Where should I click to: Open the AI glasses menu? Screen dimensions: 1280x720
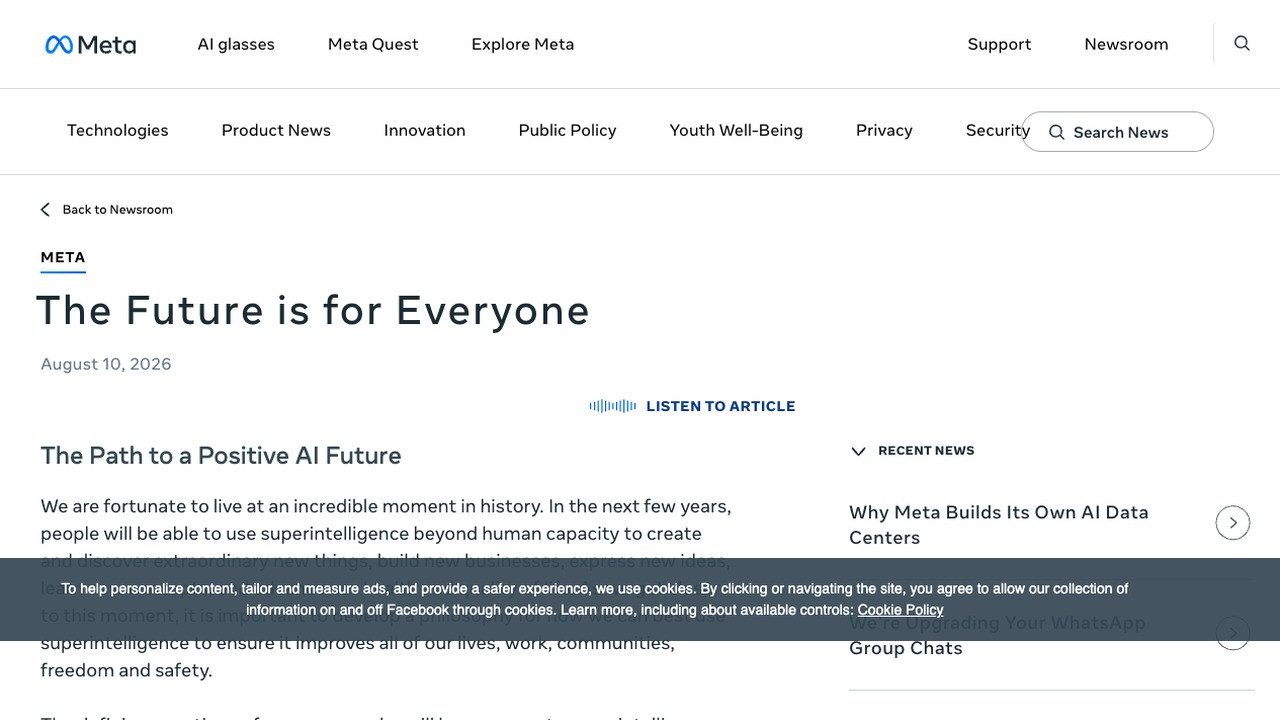pos(236,44)
